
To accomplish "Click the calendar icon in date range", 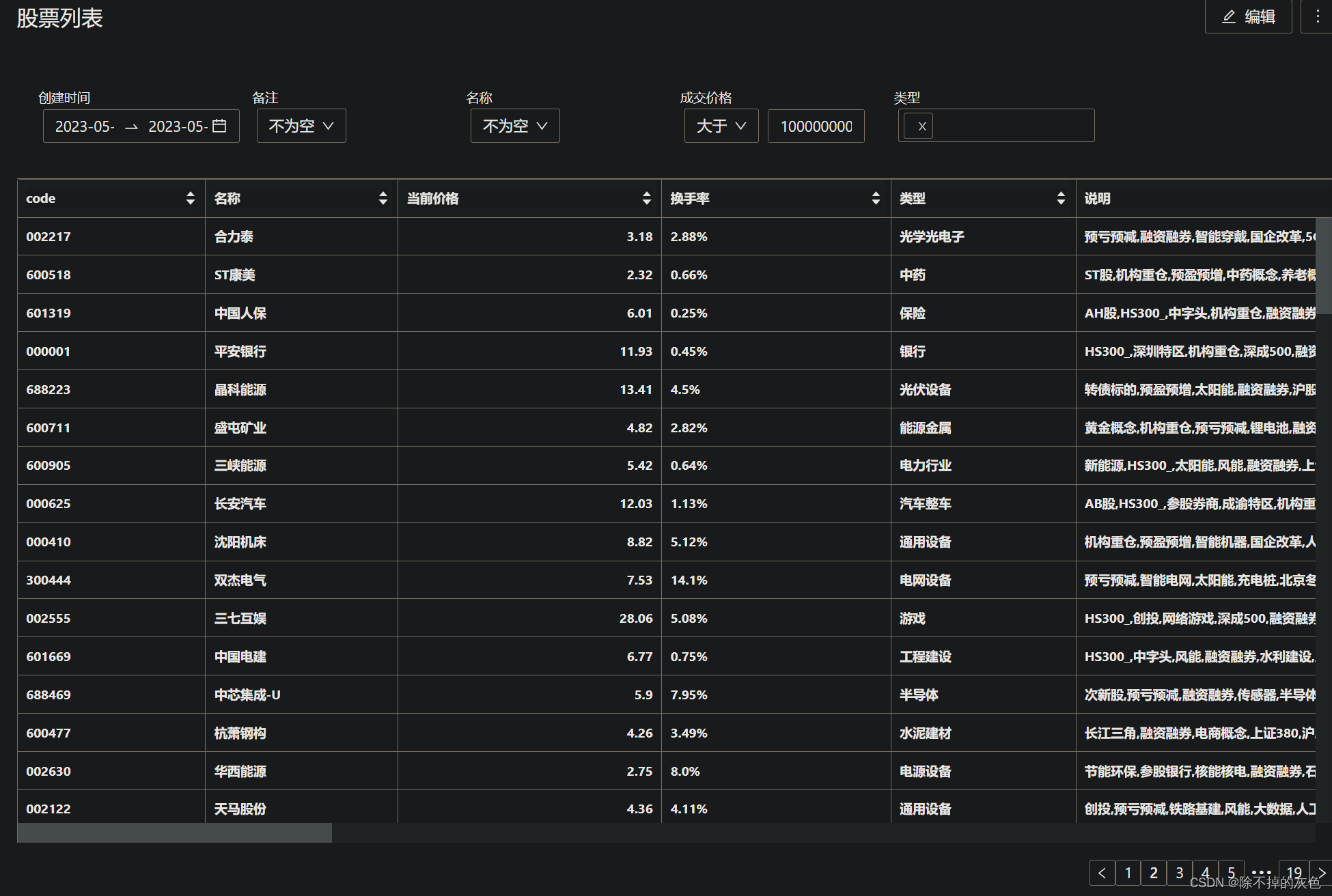I will (219, 126).
